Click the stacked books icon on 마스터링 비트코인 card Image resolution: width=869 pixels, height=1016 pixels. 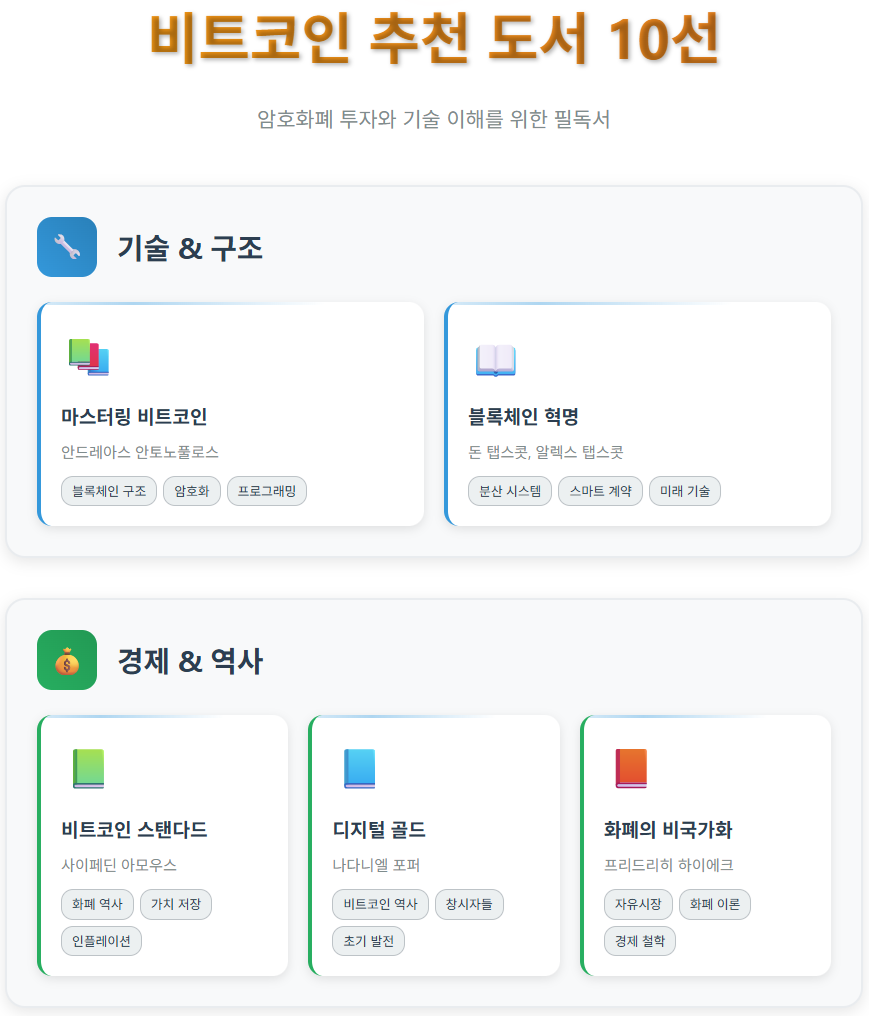point(89,356)
